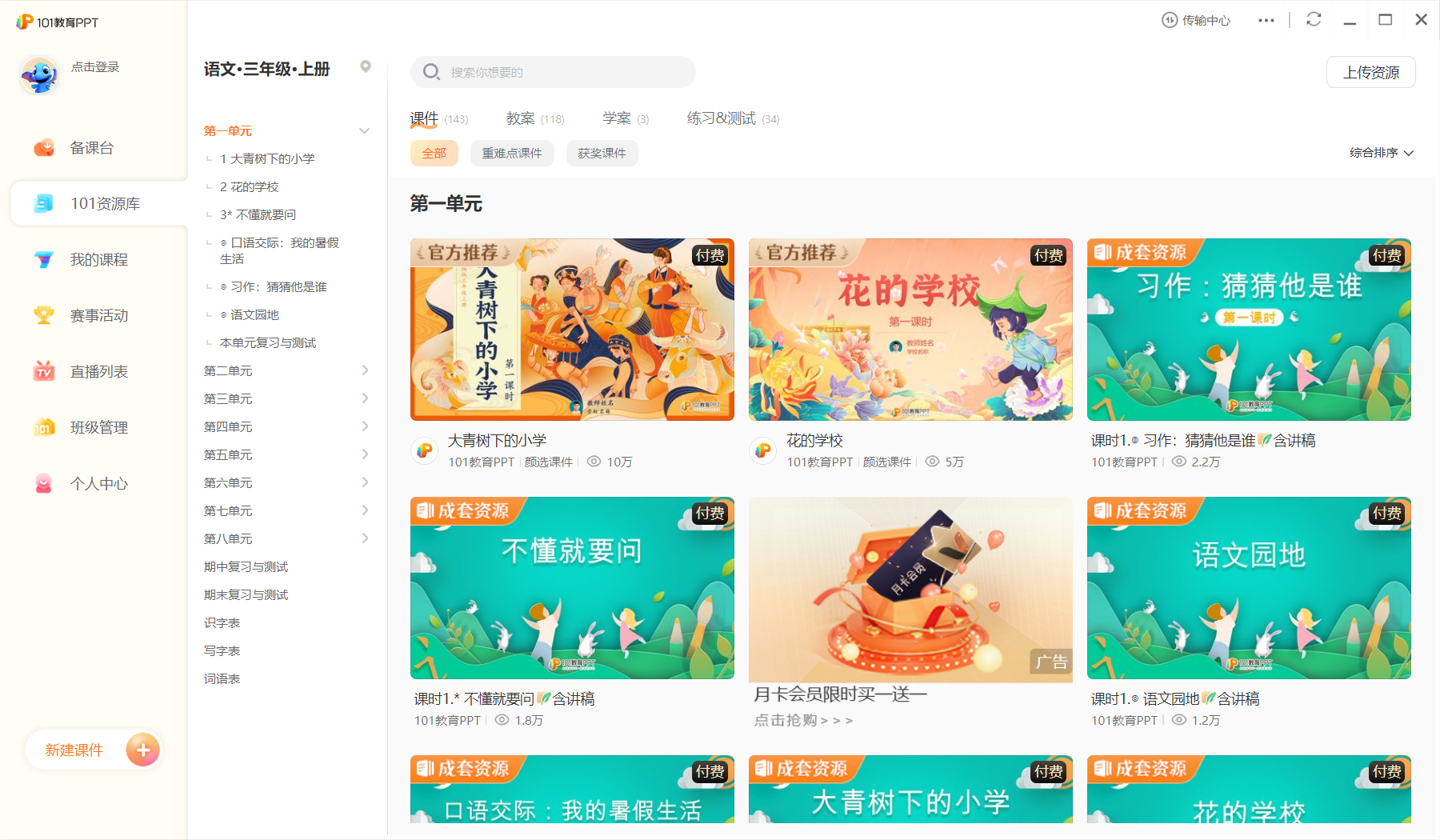Select lesson 3* 不懂就要问 in tree
The width and height of the screenshot is (1440, 840).
[258, 214]
